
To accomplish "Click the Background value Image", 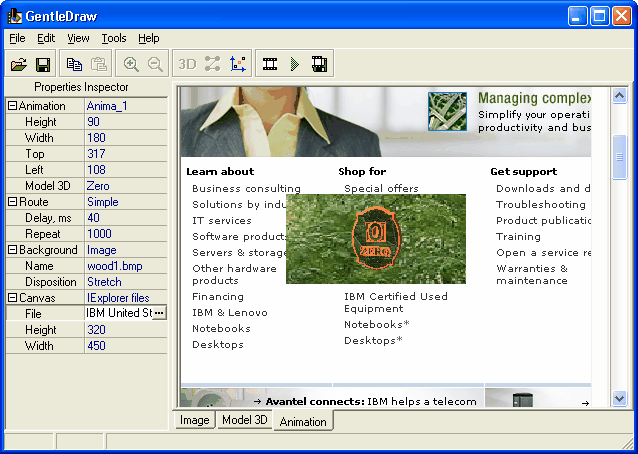I will coord(102,250).
